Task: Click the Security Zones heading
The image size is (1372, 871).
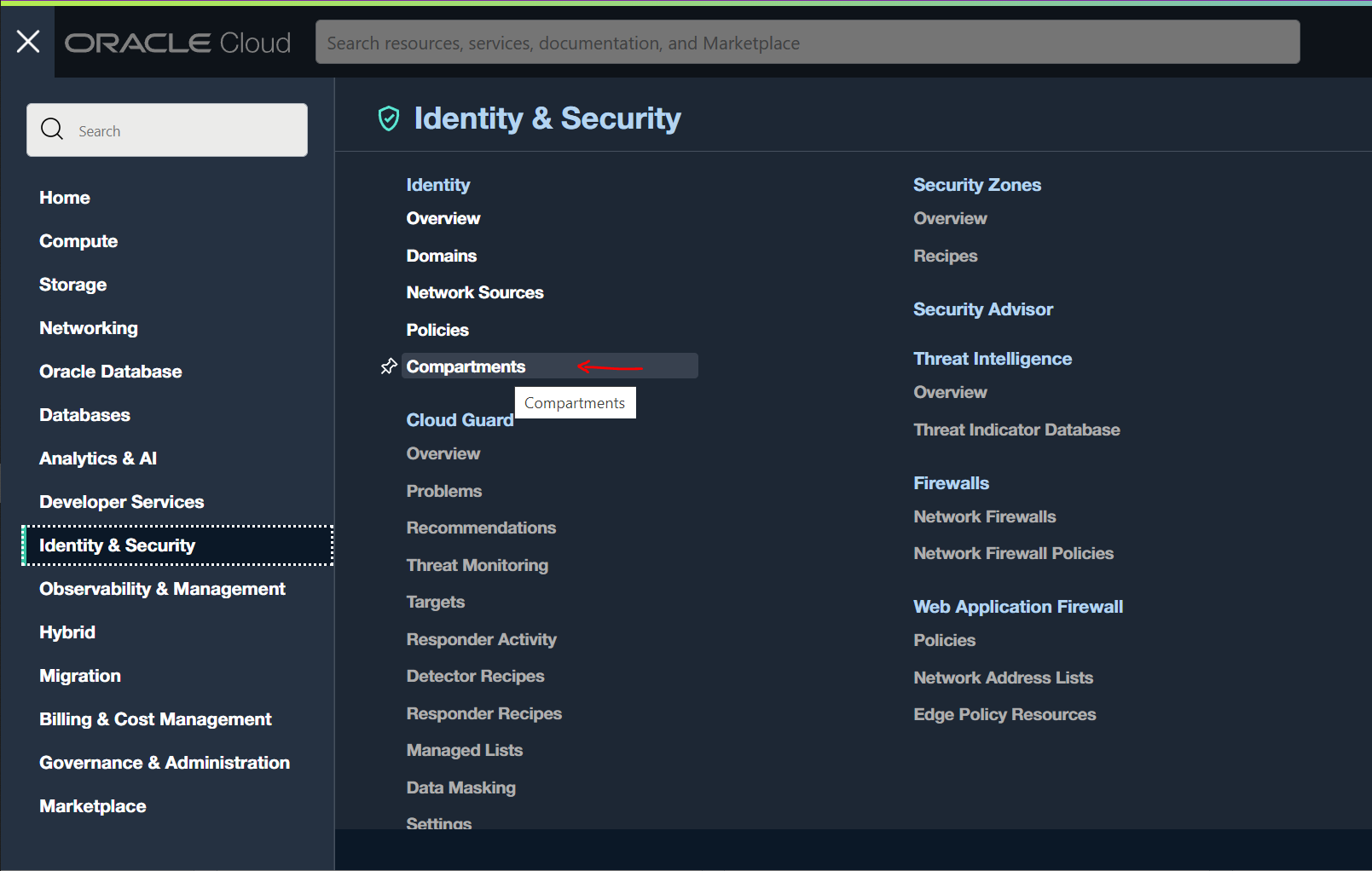Action: coord(977,185)
